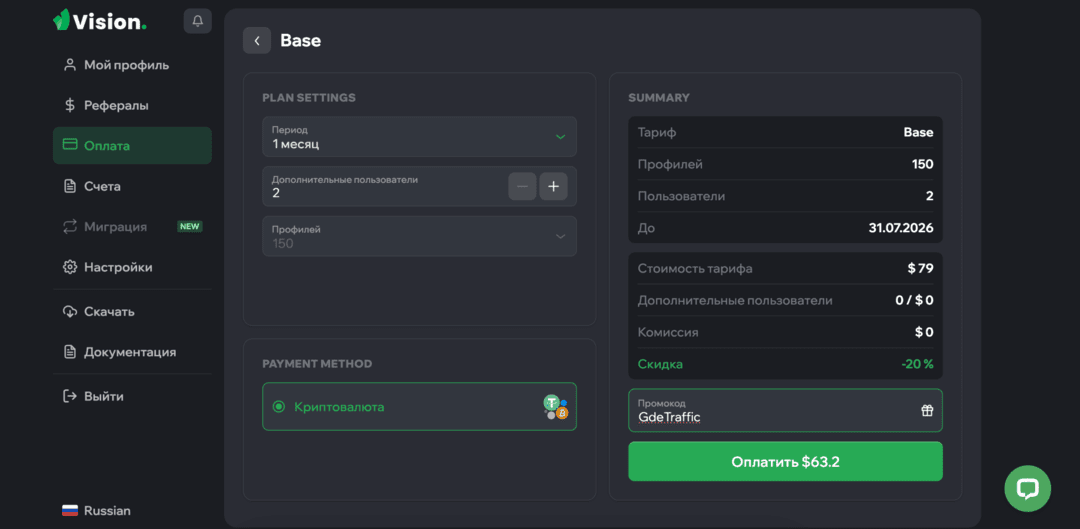Open Настройки in the sidebar
The width and height of the screenshot is (1080, 529).
132,267
